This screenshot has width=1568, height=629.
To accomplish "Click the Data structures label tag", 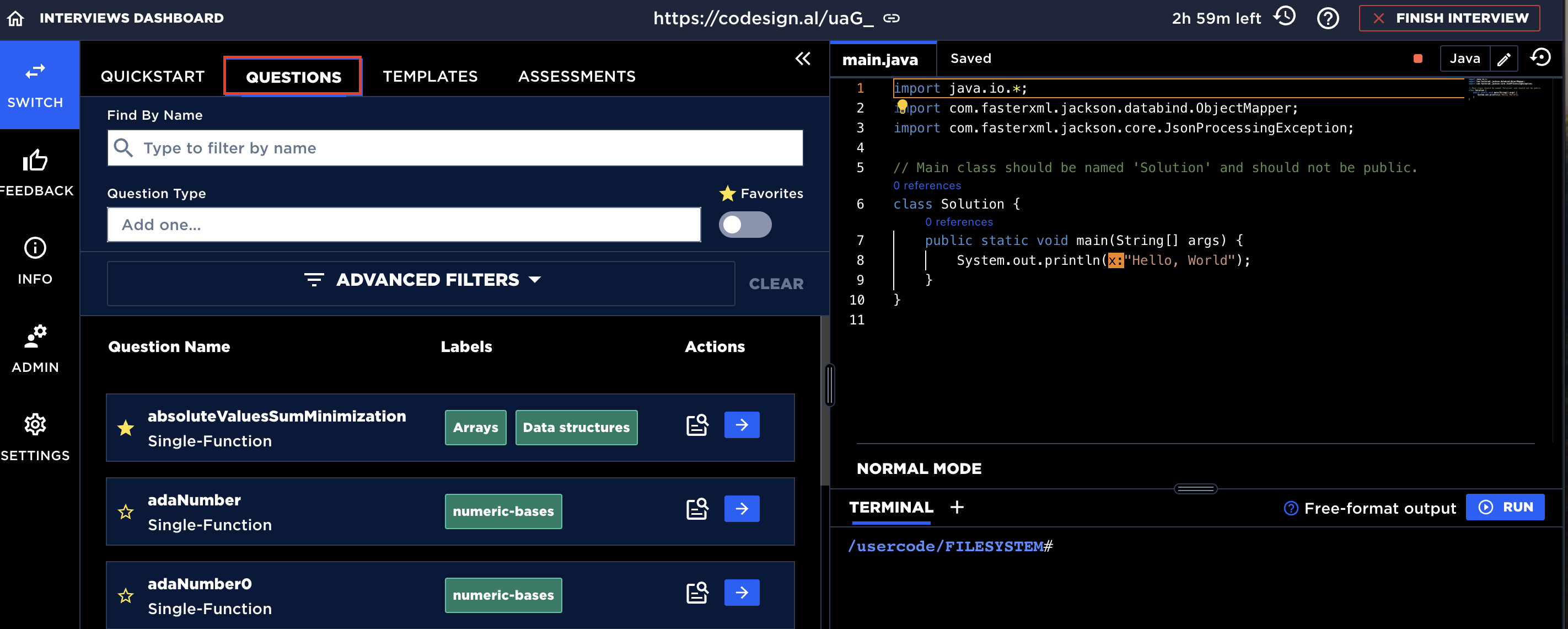I will click(577, 428).
